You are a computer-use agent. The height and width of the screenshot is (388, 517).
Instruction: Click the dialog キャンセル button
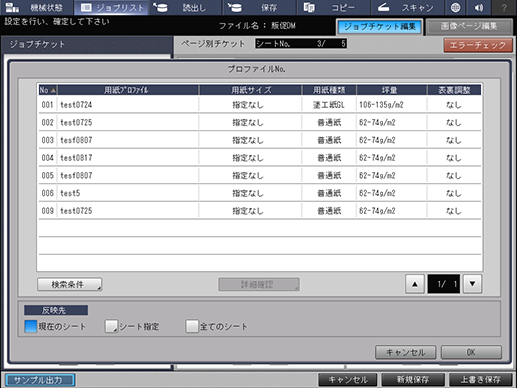click(406, 352)
